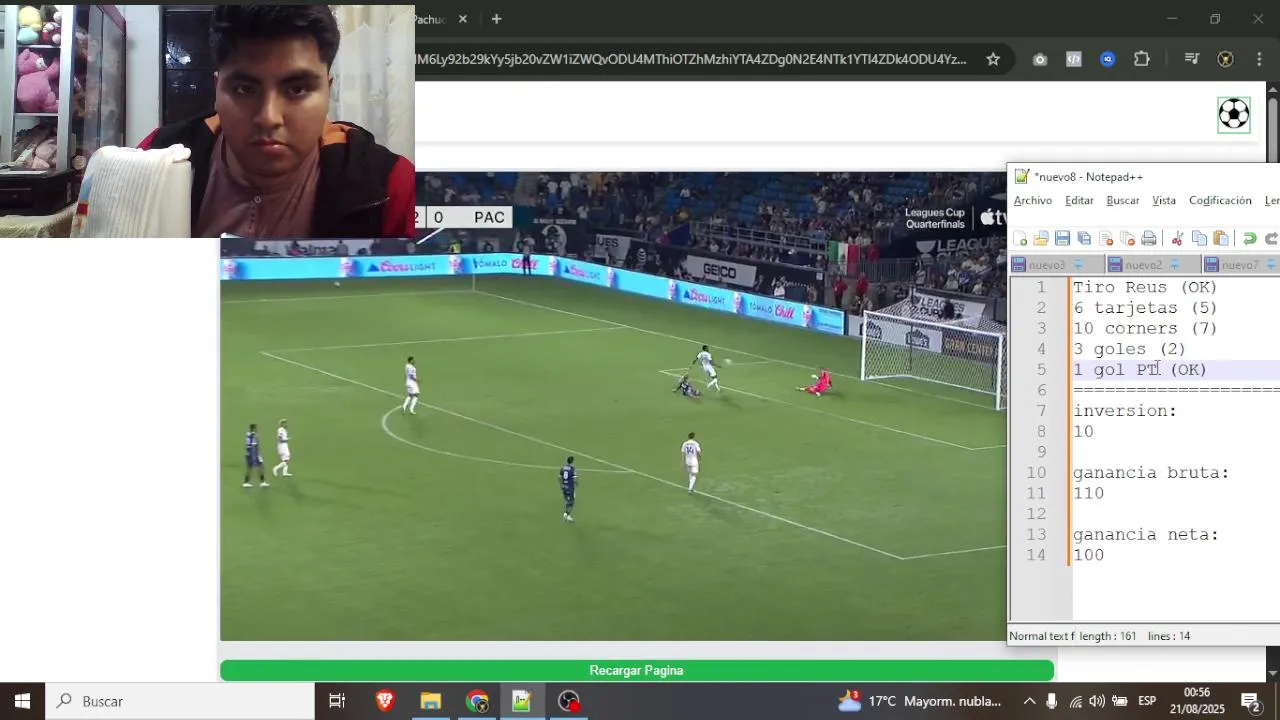This screenshot has width=1280, height=720.
Task: Click the Paste icon in Notepad++ toolbar
Action: click(x=1221, y=238)
